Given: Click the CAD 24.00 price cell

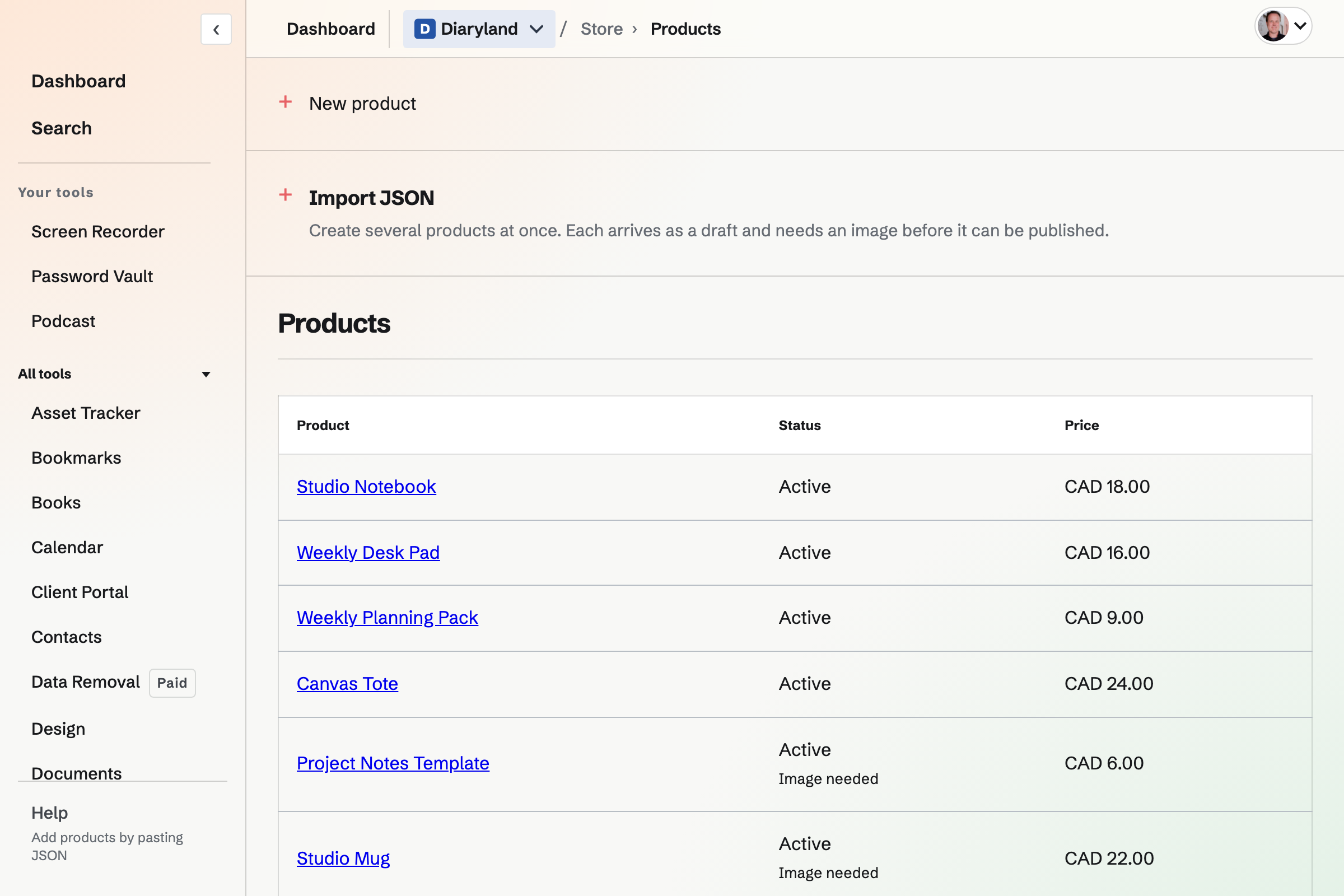Looking at the screenshot, I should [1109, 683].
